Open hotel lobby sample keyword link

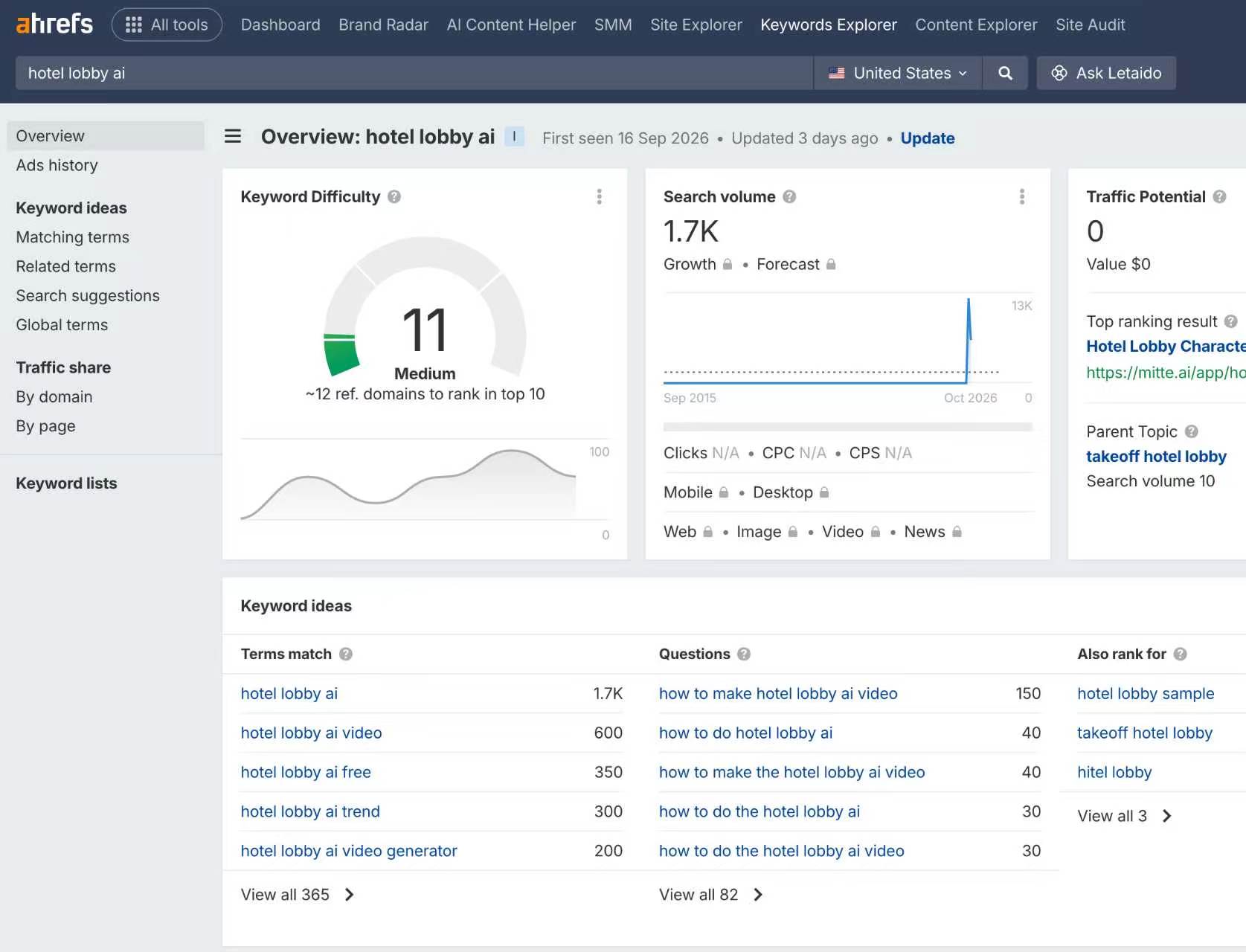[1146, 693]
